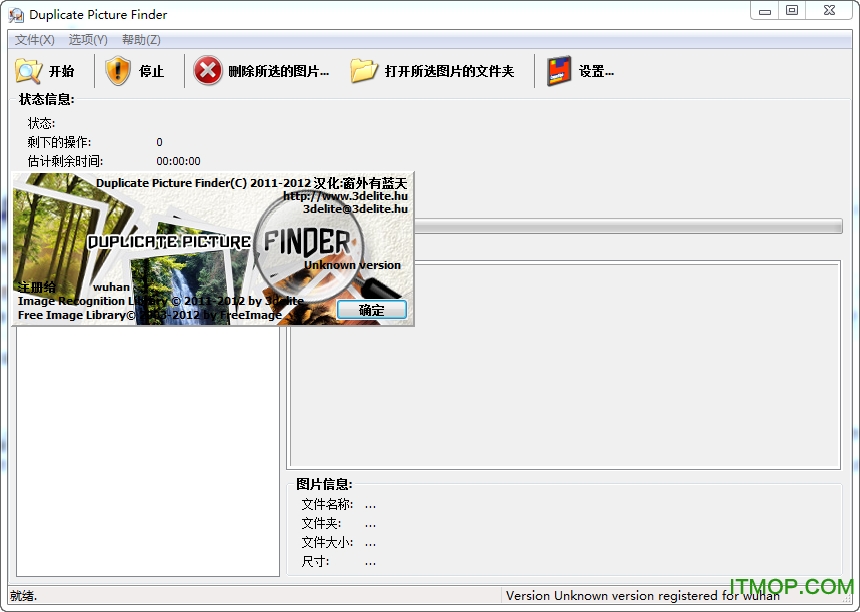Click the Start (开始) search icon
Viewport: 860px width, 612px height.
tap(29, 71)
